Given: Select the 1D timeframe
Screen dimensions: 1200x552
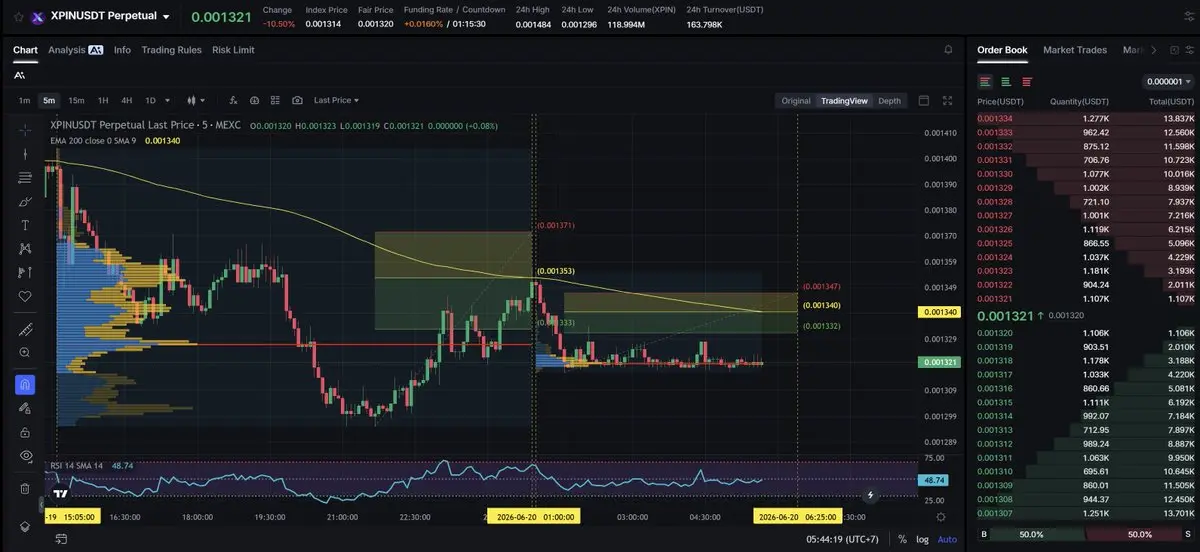Looking at the screenshot, I should coord(151,100).
